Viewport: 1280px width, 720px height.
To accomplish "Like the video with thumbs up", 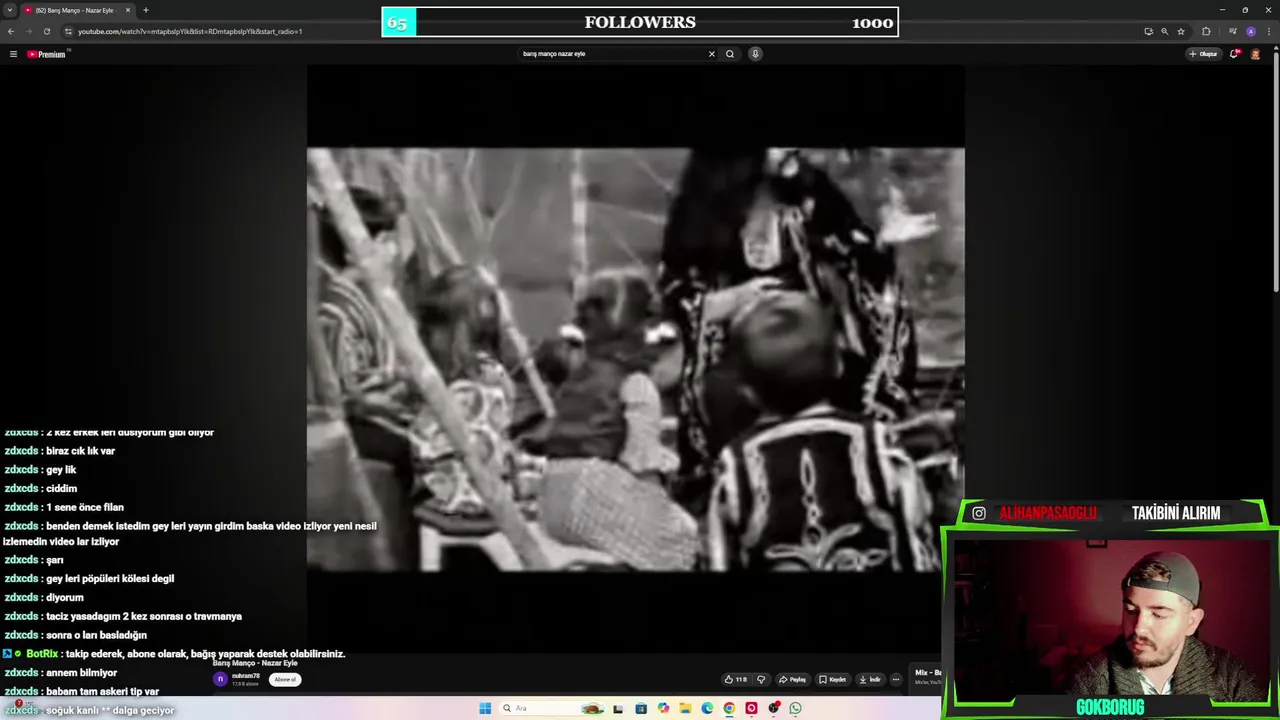I will [735, 679].
